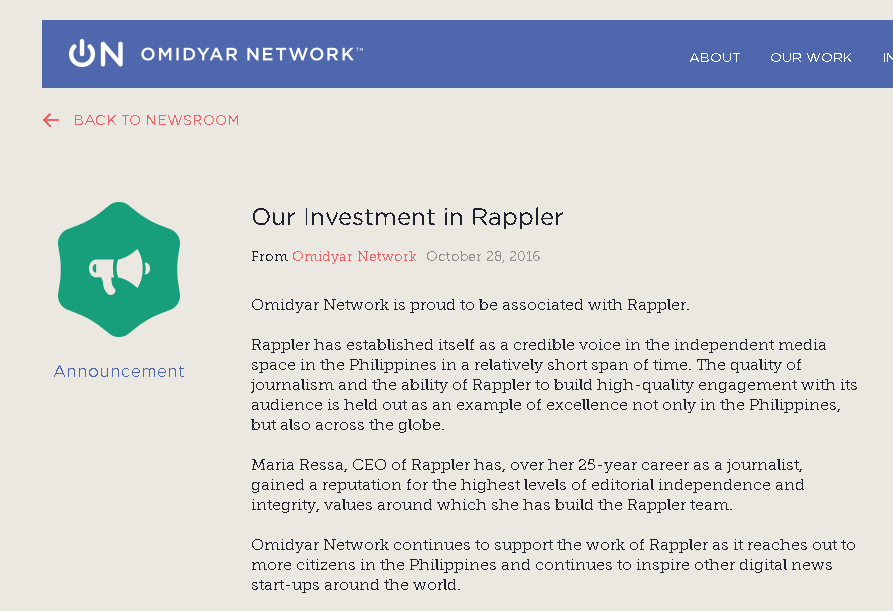
Task: Select the Announcement category label
Action: click(x=119, y=371)
